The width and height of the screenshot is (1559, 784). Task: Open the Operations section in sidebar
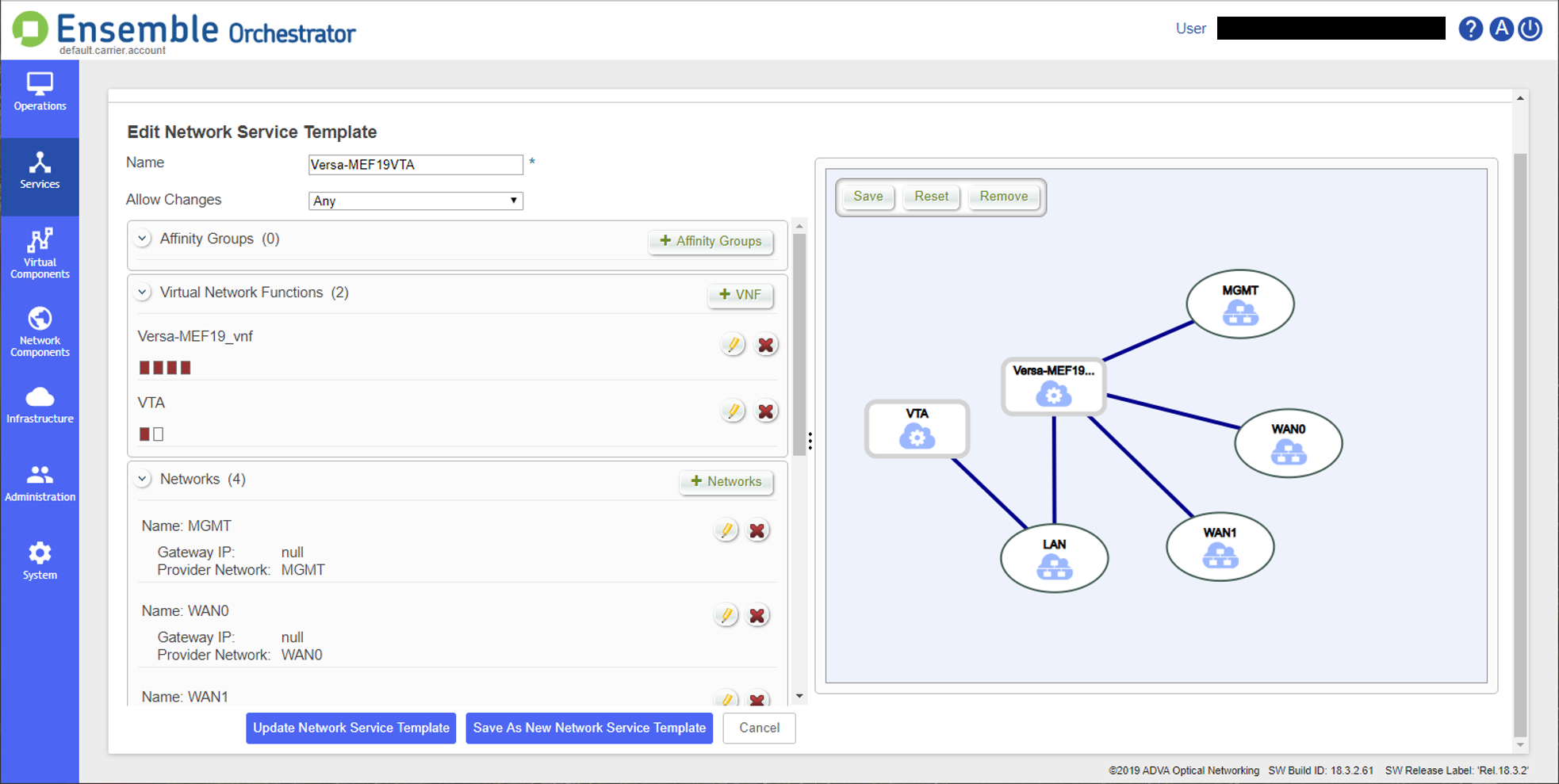pyautogui.click(x=40, y=92)
